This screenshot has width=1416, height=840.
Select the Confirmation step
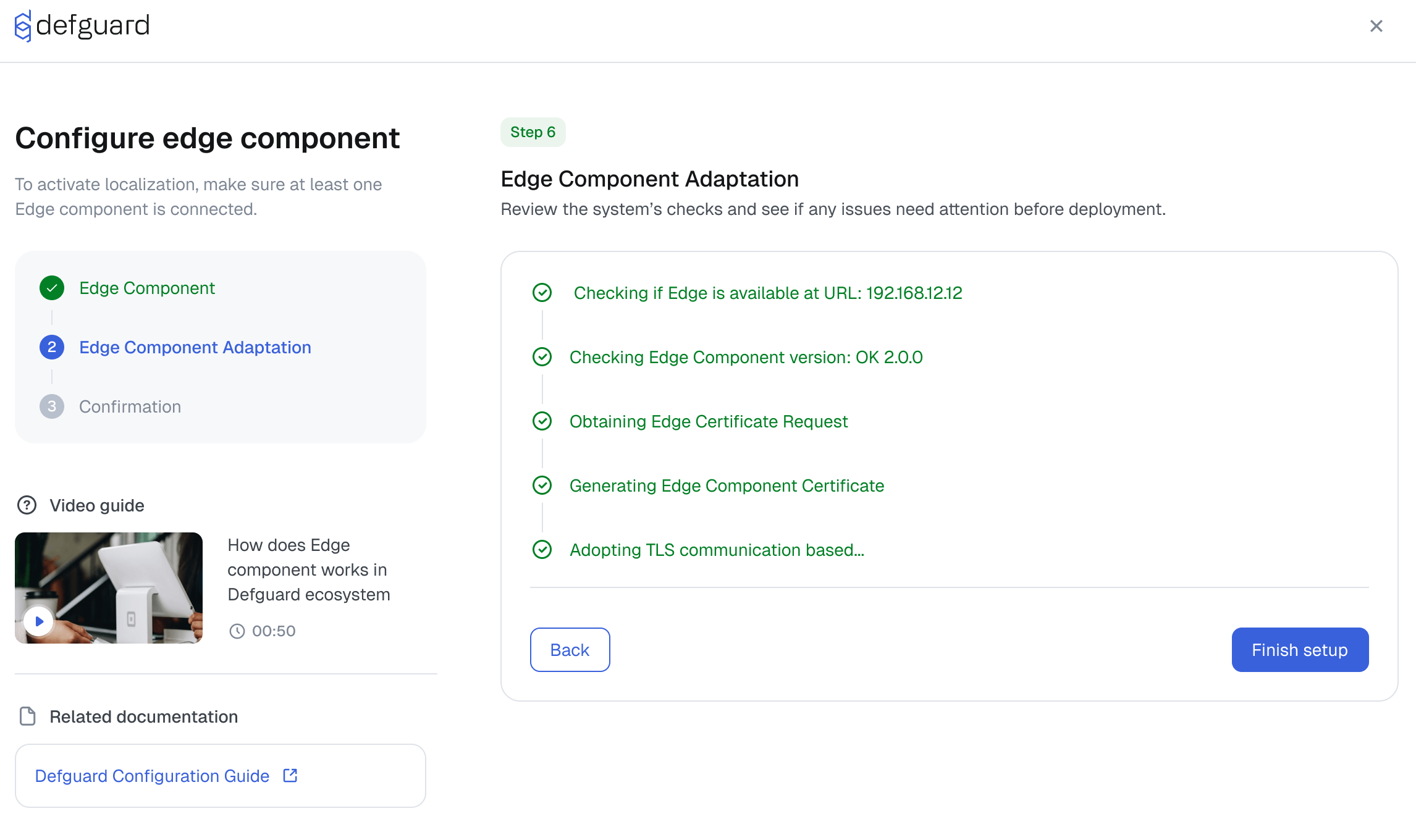(x=130, y=406)
